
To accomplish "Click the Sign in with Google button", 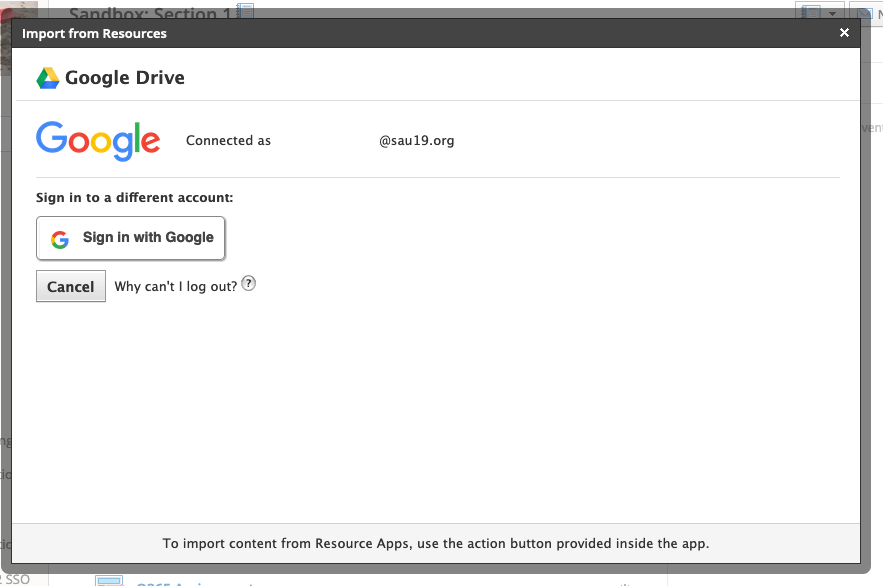I will pyautogui.click(x=131, y=238).
